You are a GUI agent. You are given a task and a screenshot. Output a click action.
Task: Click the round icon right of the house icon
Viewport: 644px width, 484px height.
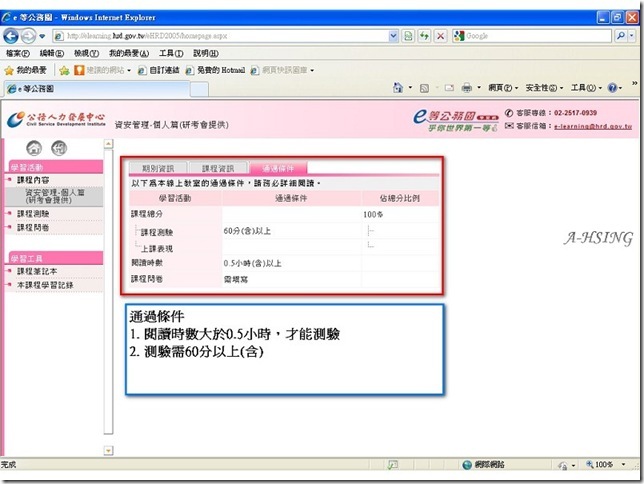click(x=59, y=148)
